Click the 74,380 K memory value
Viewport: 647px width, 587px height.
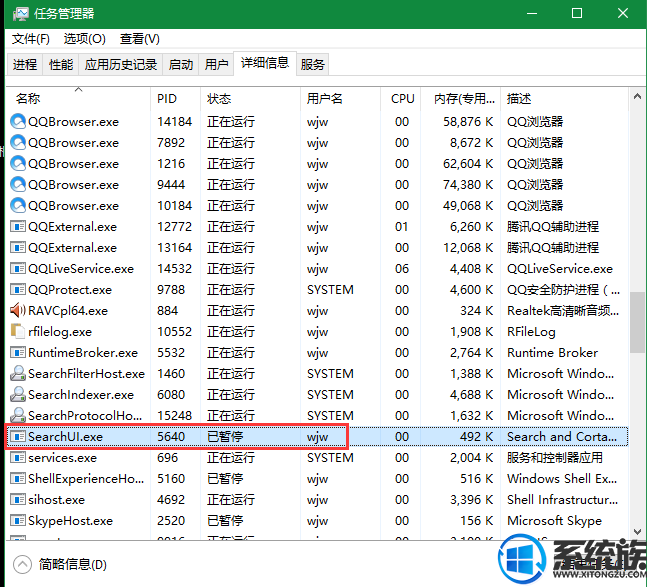[x=468, y=184]
